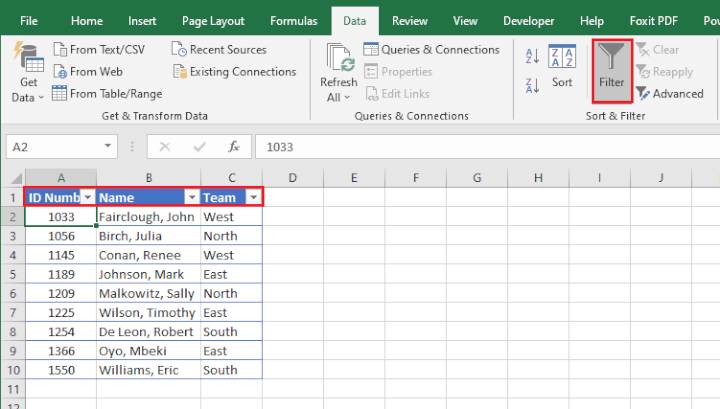Click Clear filter
720x409 pixels.
pos(658,50)
